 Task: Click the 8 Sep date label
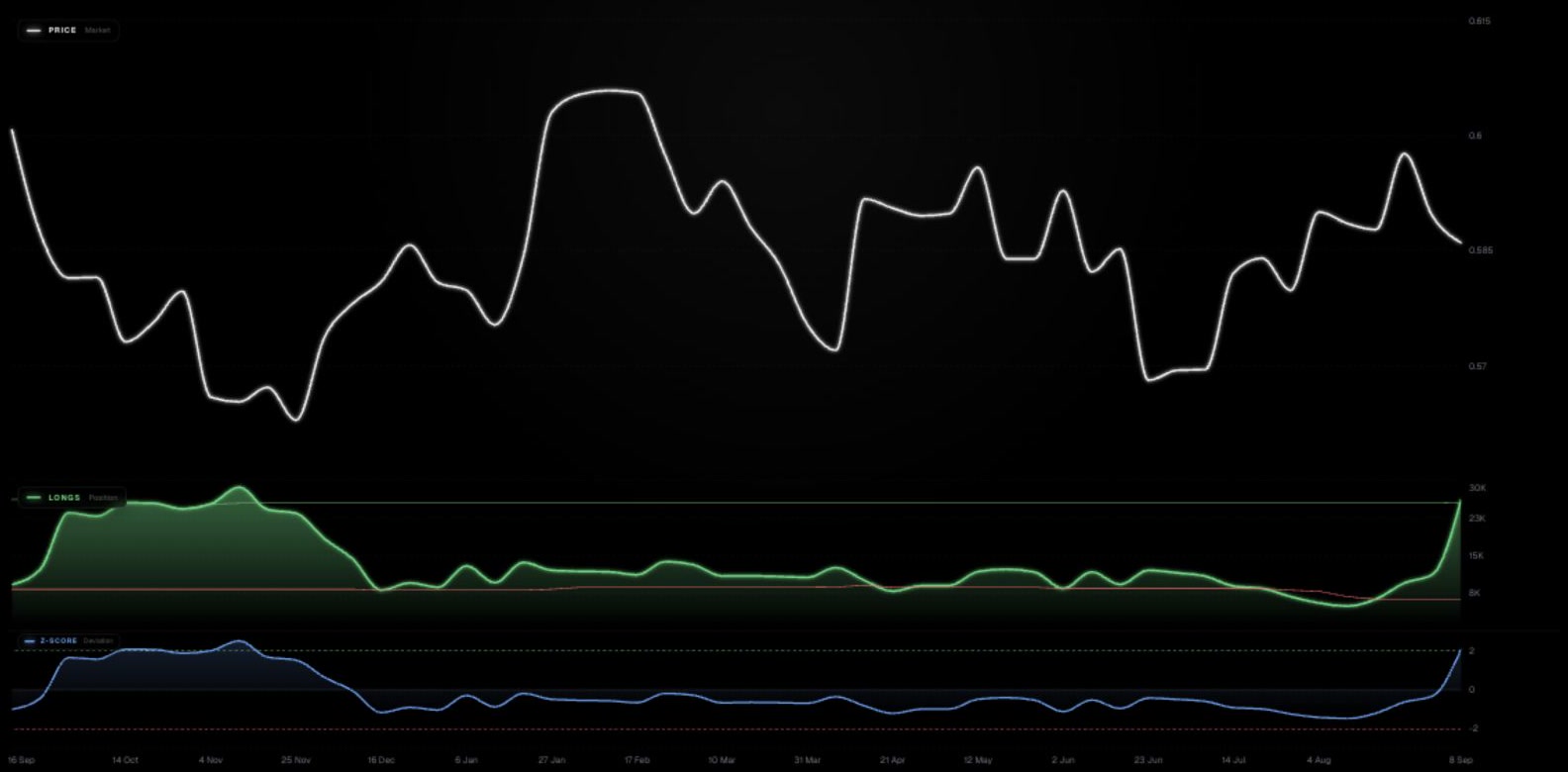pyautogui.click(x=1460, y=760)
